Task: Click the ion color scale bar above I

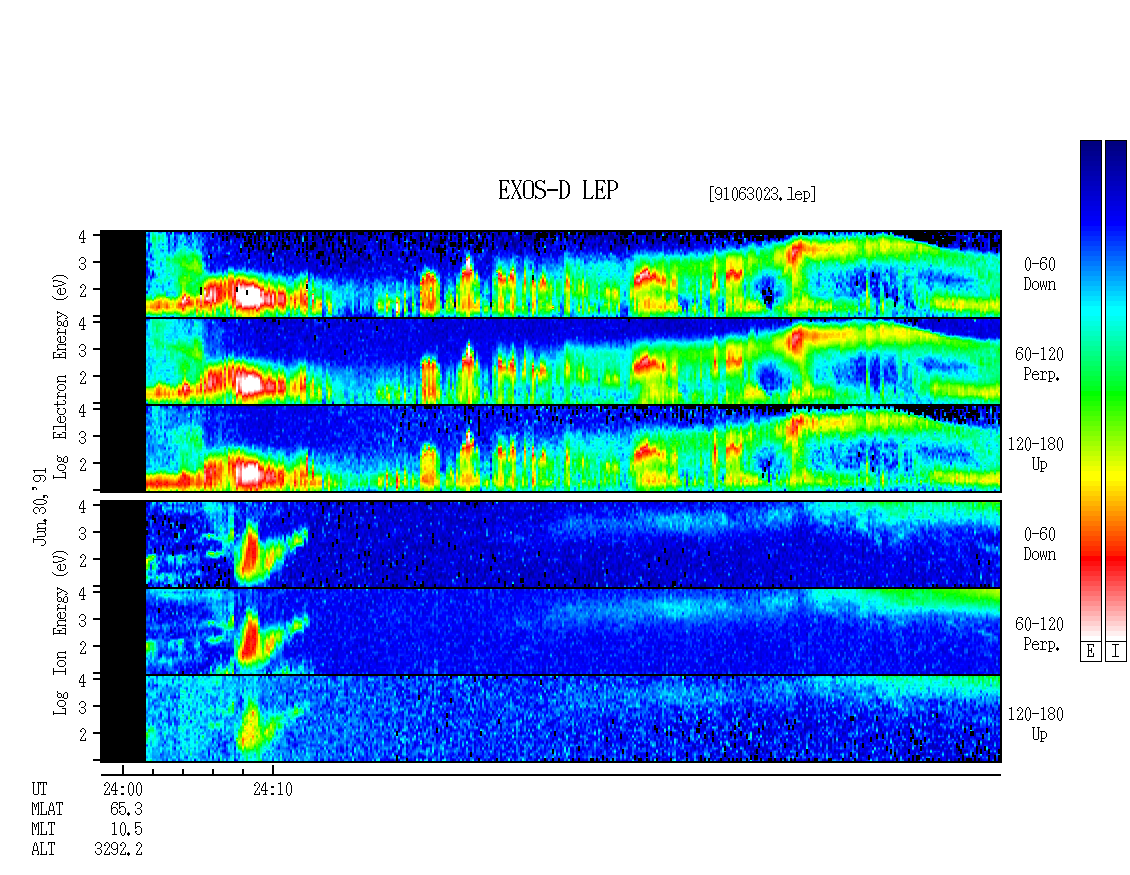Action: click(x=1116, y=390)
